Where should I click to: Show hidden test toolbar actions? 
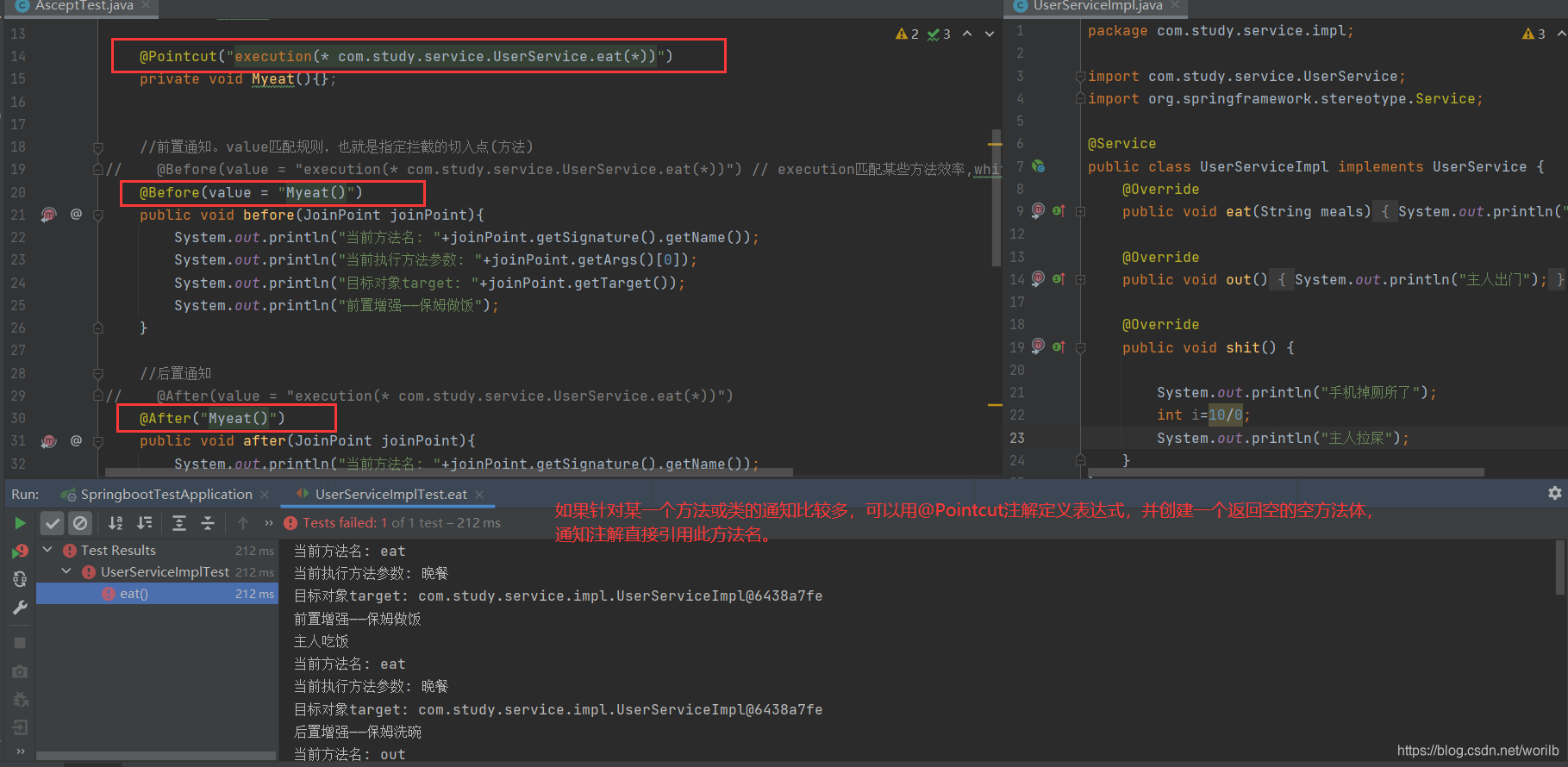tap(269, 523)
